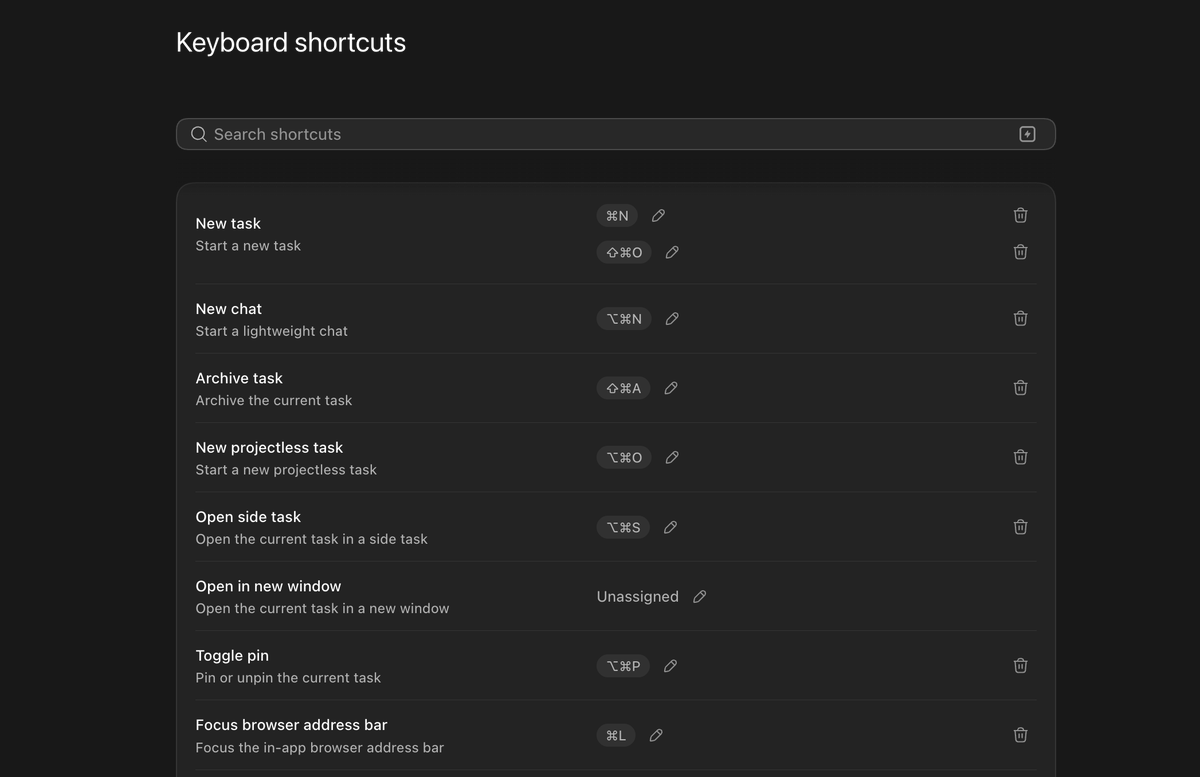Viewport: 1200px width, 777px height.
Task: Click the ⇧⌘O key badge
Action: click(x=624, y=252)
